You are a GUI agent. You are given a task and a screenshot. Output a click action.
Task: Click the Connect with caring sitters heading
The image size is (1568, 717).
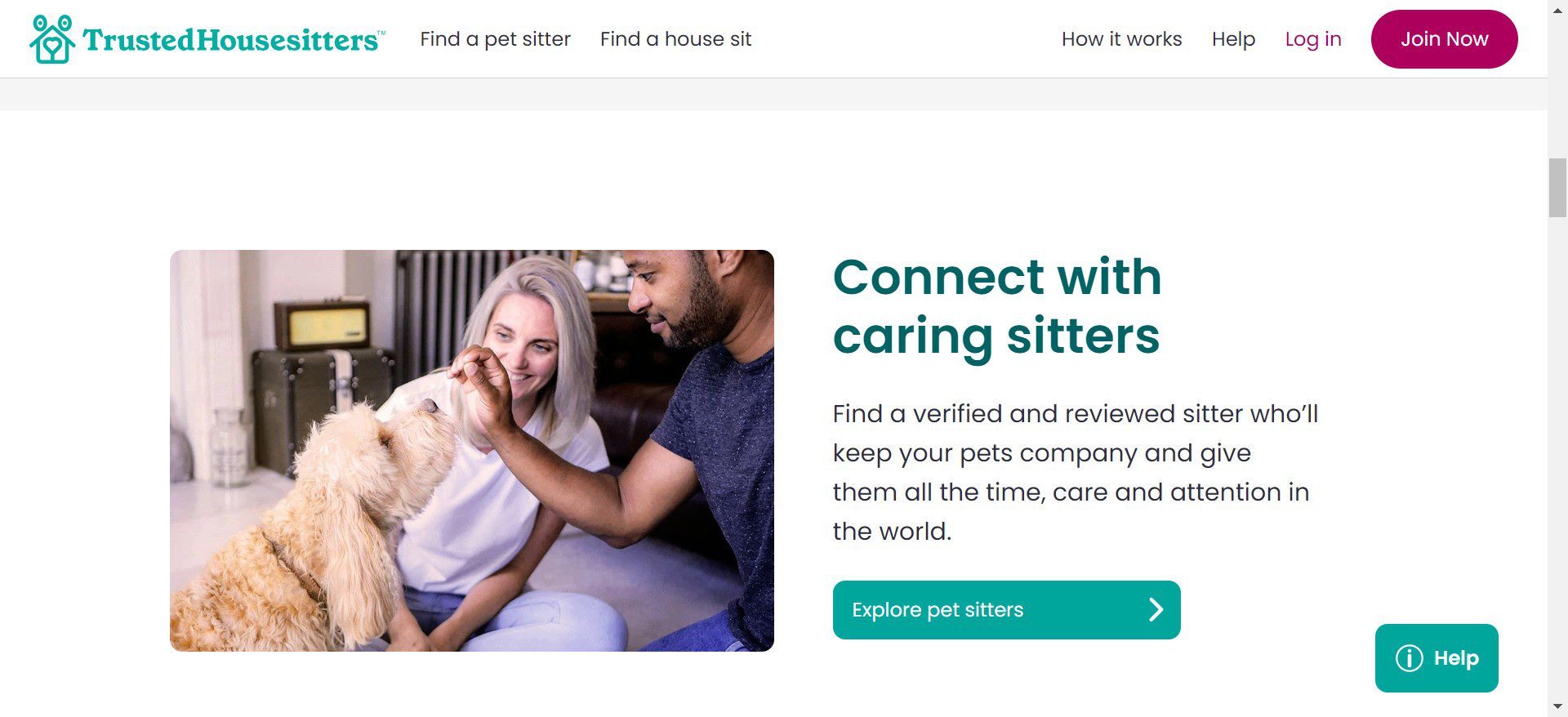point(996,306)
